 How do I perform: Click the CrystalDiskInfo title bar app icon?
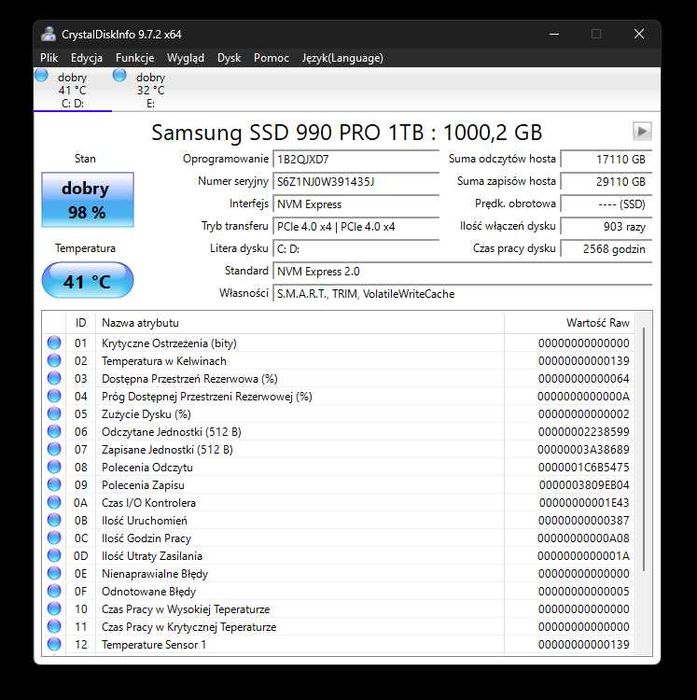pos(48,34)
